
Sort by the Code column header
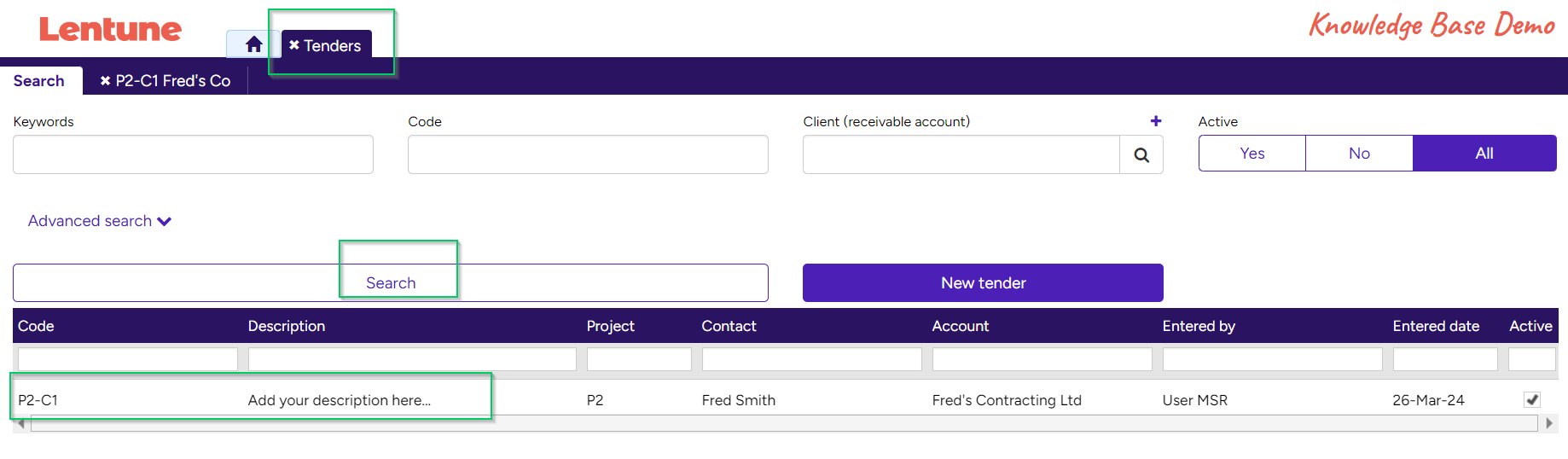coord(36,326)
